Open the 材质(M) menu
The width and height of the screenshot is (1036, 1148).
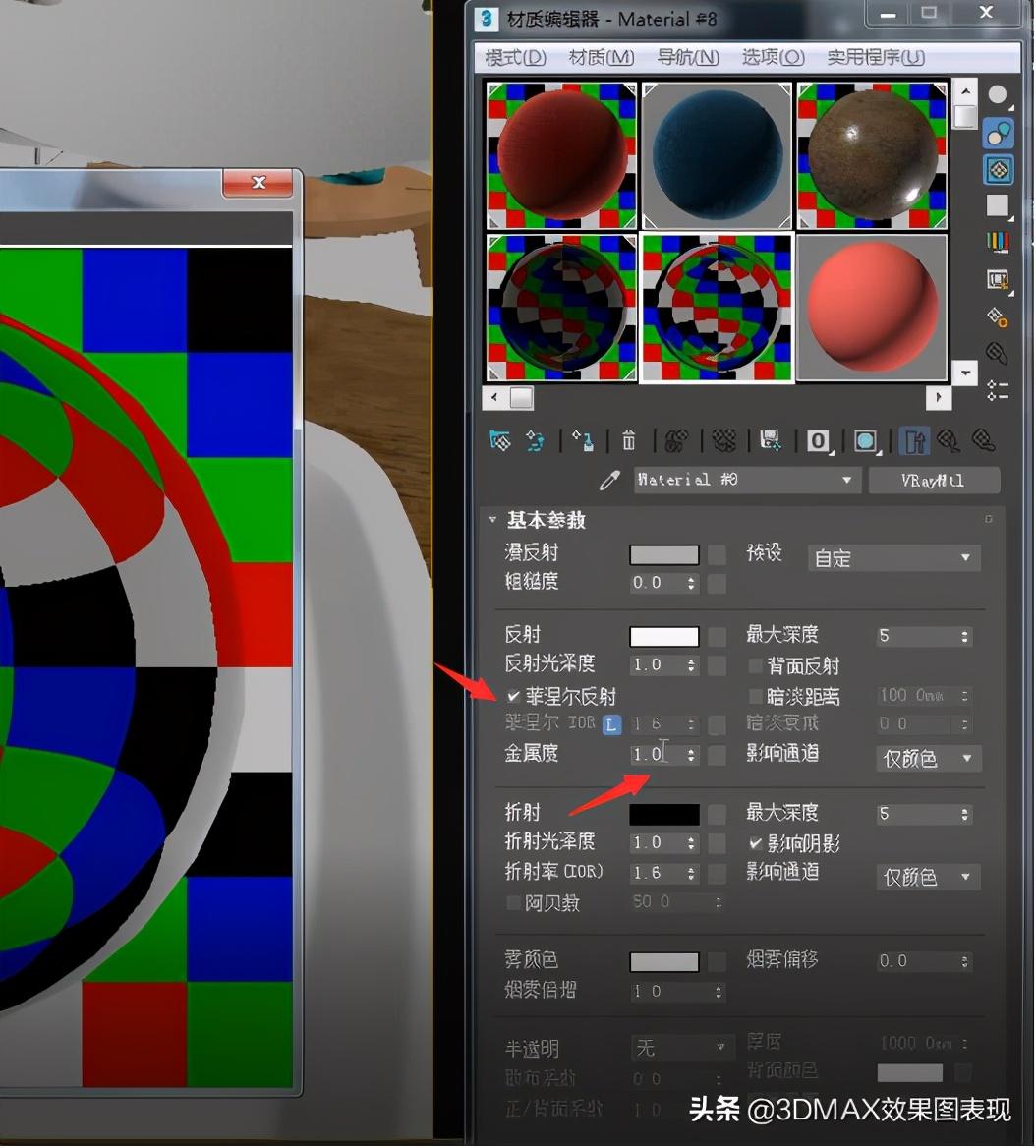[602, 57]
